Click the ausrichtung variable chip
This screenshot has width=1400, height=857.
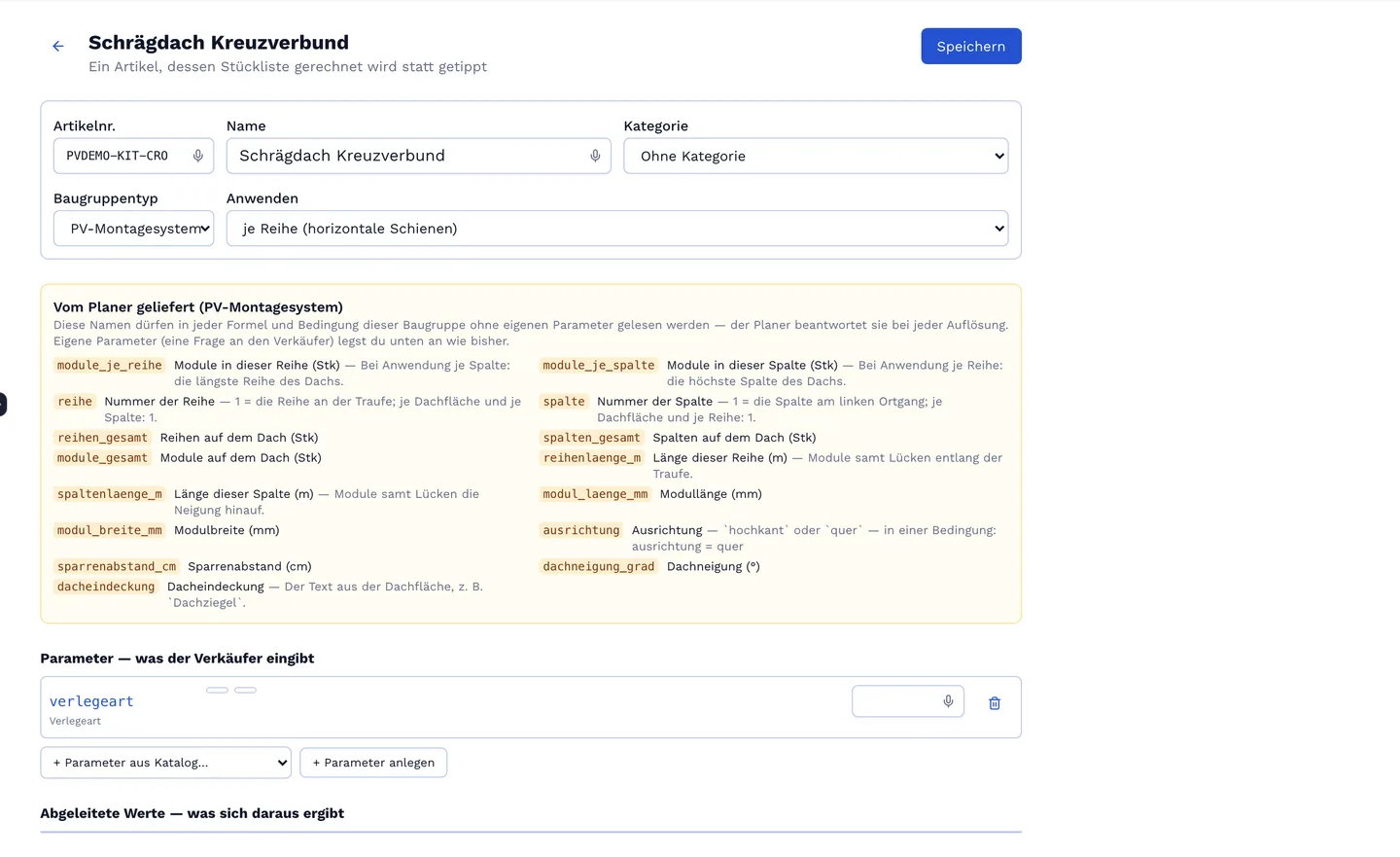tap(581, 530)
